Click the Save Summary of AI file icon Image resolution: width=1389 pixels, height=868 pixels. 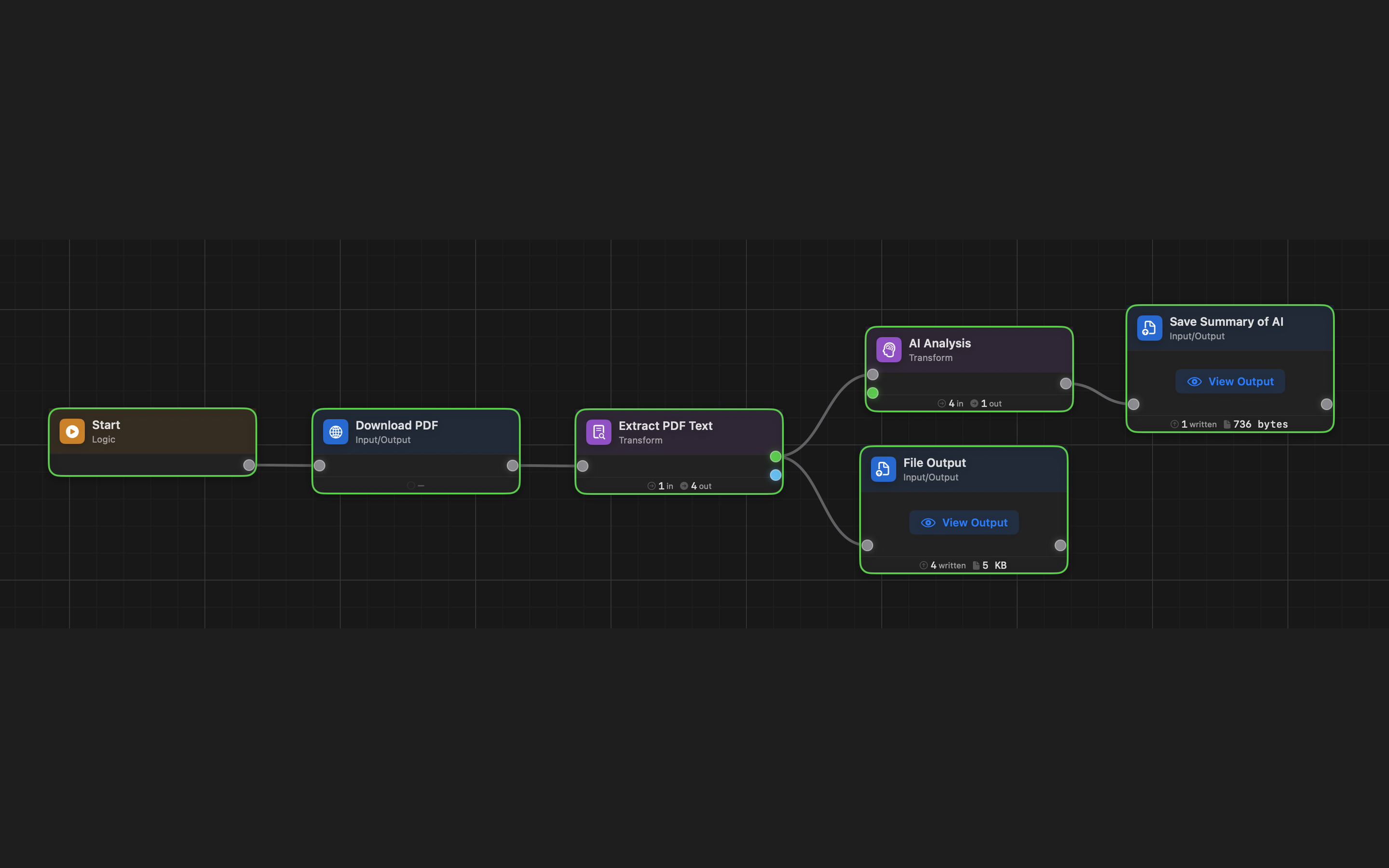[x=1149, y=328]
